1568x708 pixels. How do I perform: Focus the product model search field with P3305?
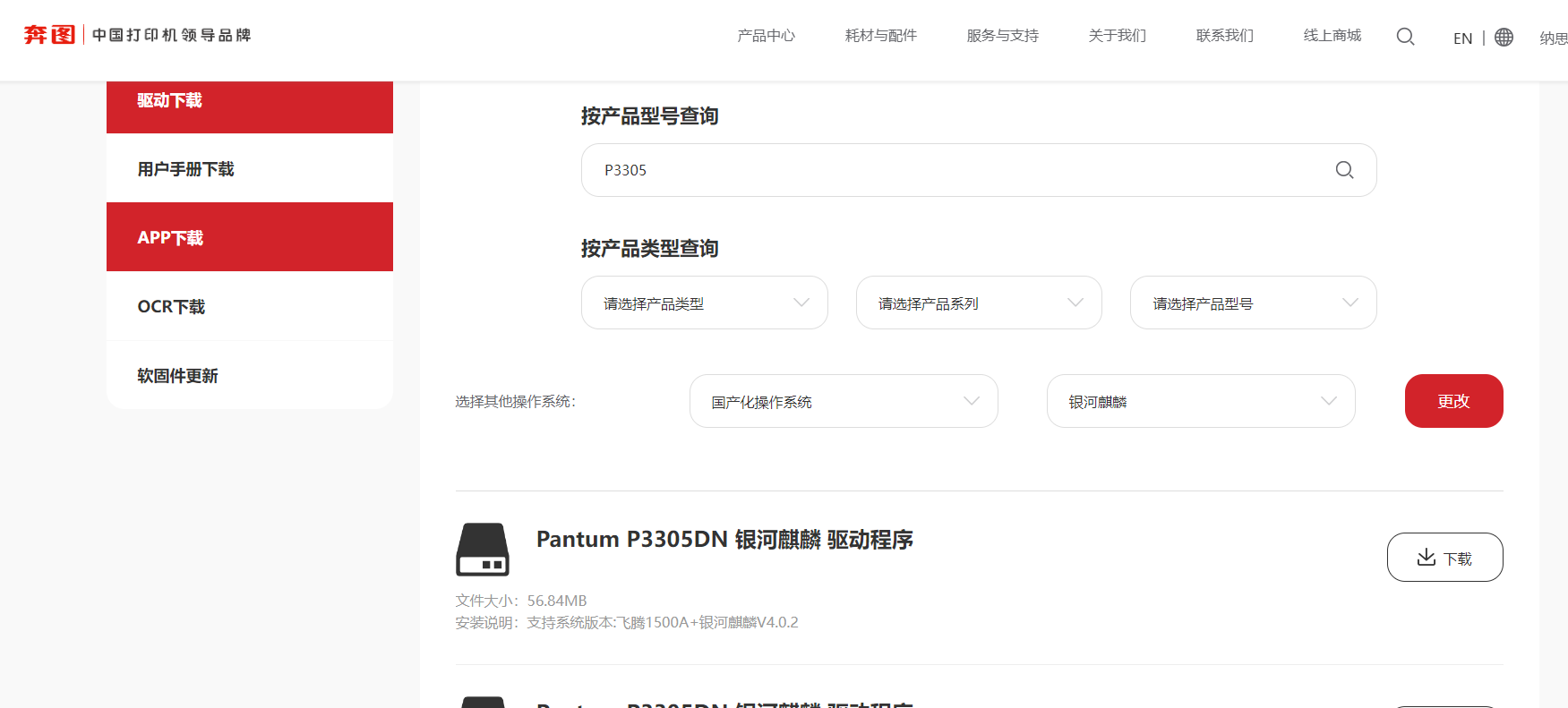(x=979, y=170)
